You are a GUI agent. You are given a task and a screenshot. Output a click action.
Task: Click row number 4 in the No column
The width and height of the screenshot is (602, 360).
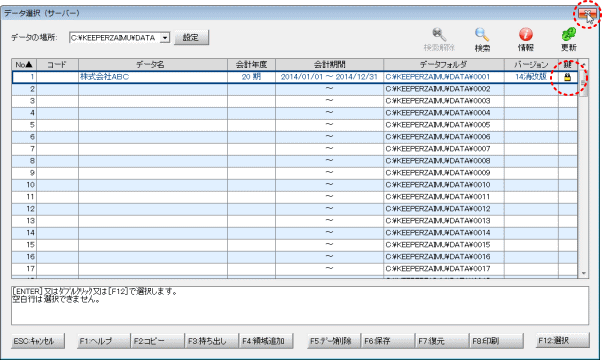tap(24, 113)
